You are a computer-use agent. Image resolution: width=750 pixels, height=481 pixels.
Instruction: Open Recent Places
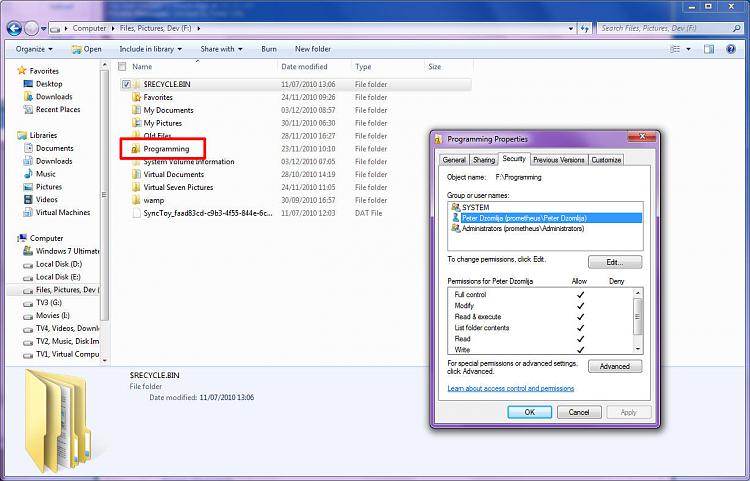58,109
